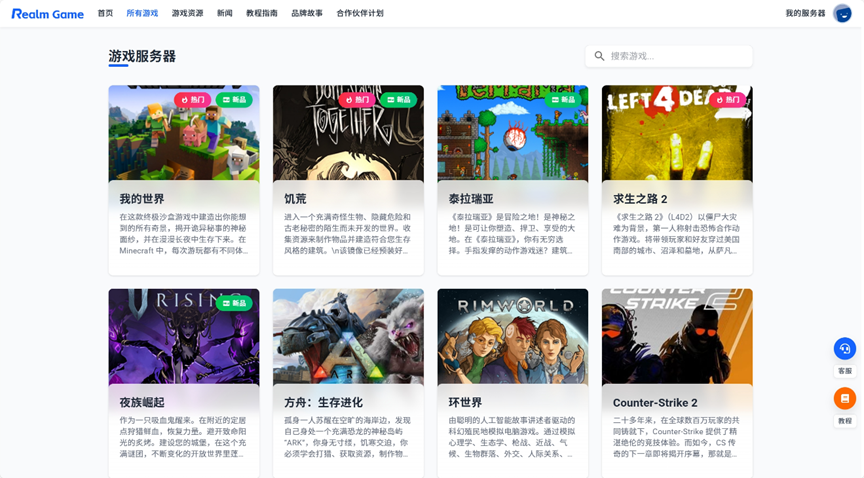Click the 求生之路 2 description text

click(x=677, y=234)
